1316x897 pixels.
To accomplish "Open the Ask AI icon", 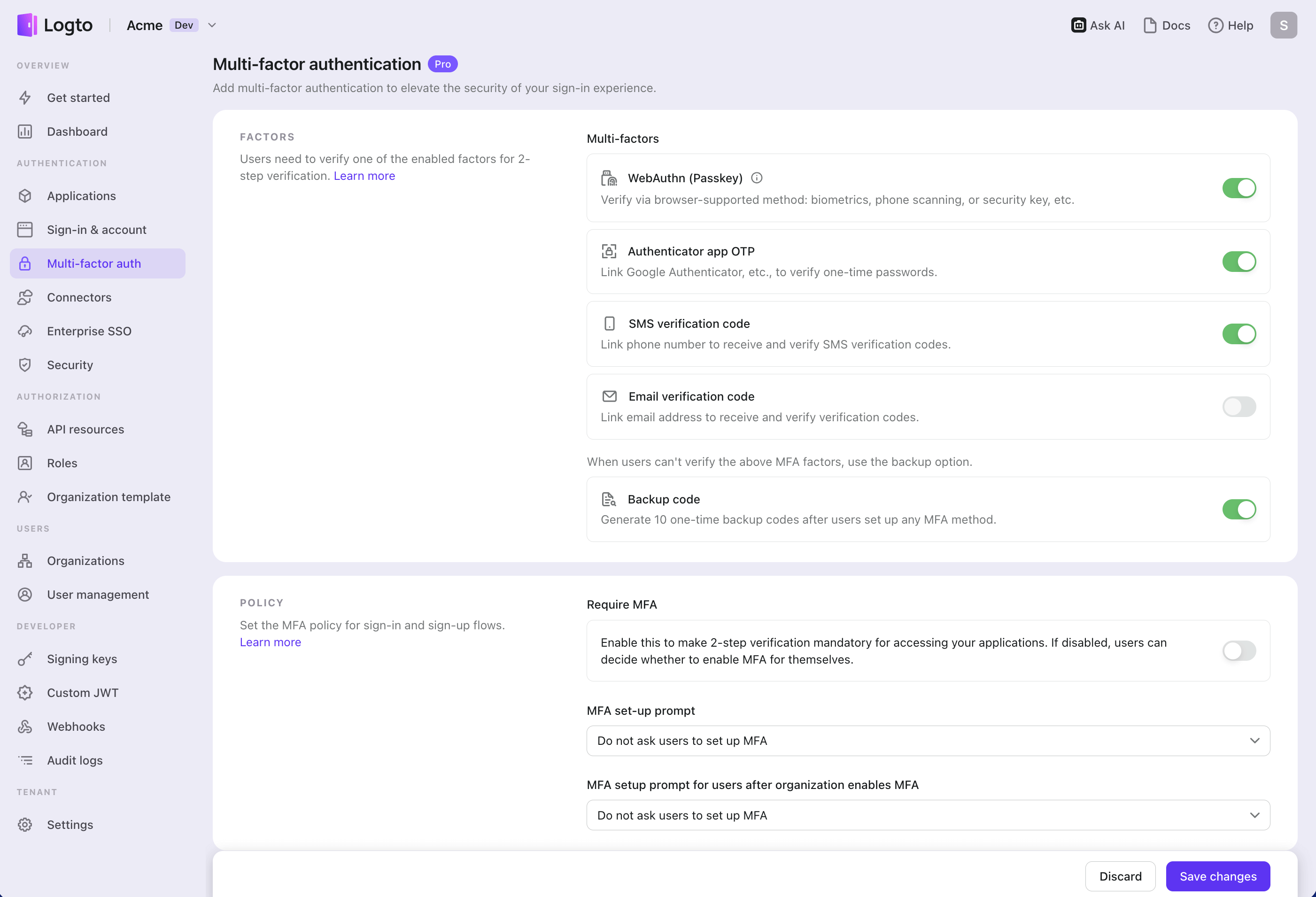I will [1078, 25].
